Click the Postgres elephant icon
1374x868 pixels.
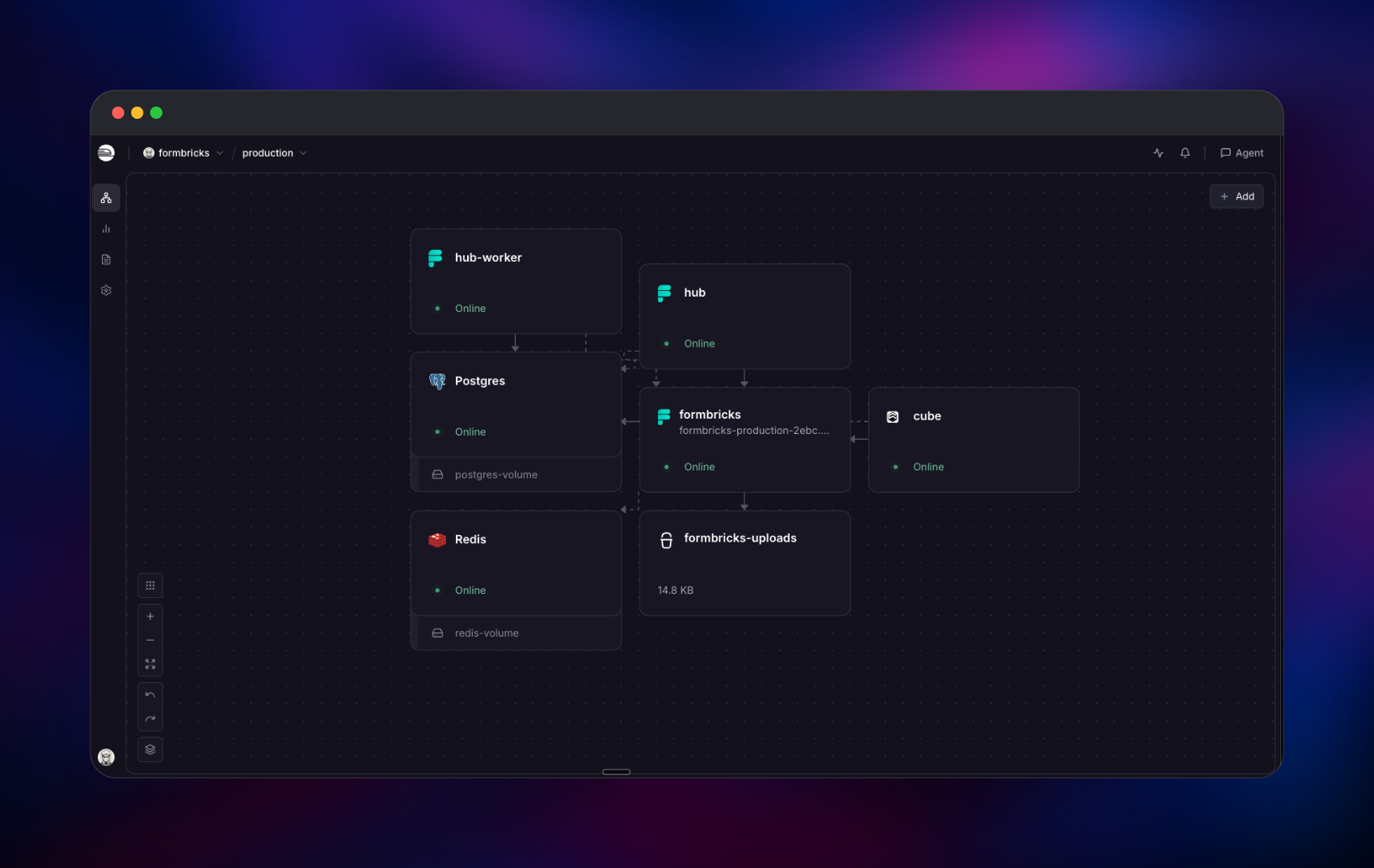pos(437,381)
